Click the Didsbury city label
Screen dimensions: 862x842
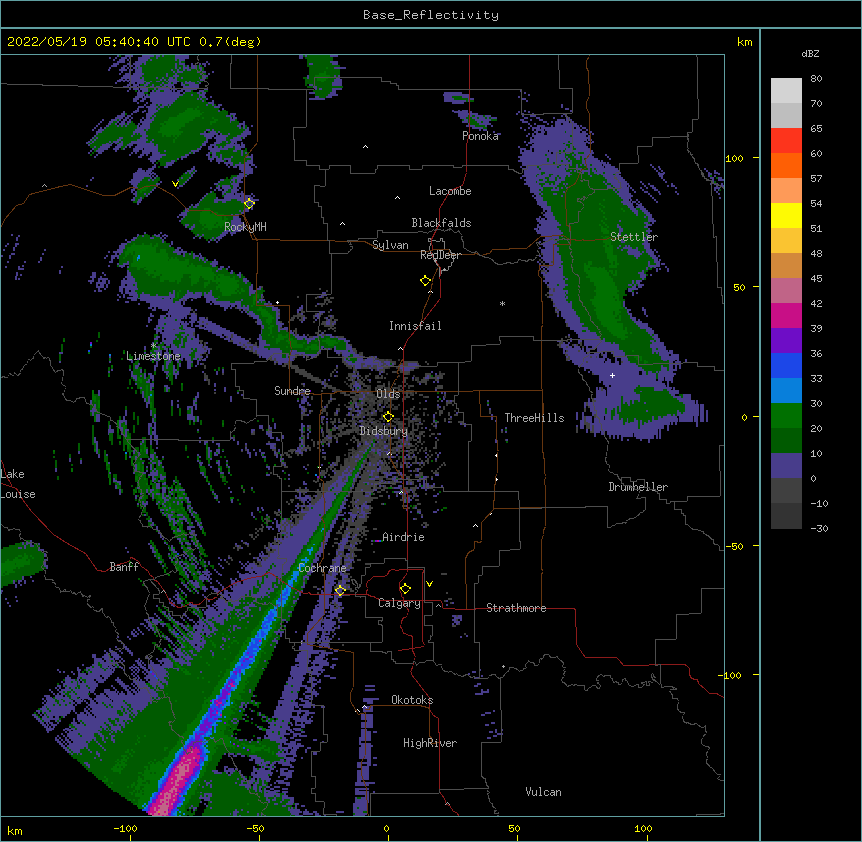tap(384, 431)
